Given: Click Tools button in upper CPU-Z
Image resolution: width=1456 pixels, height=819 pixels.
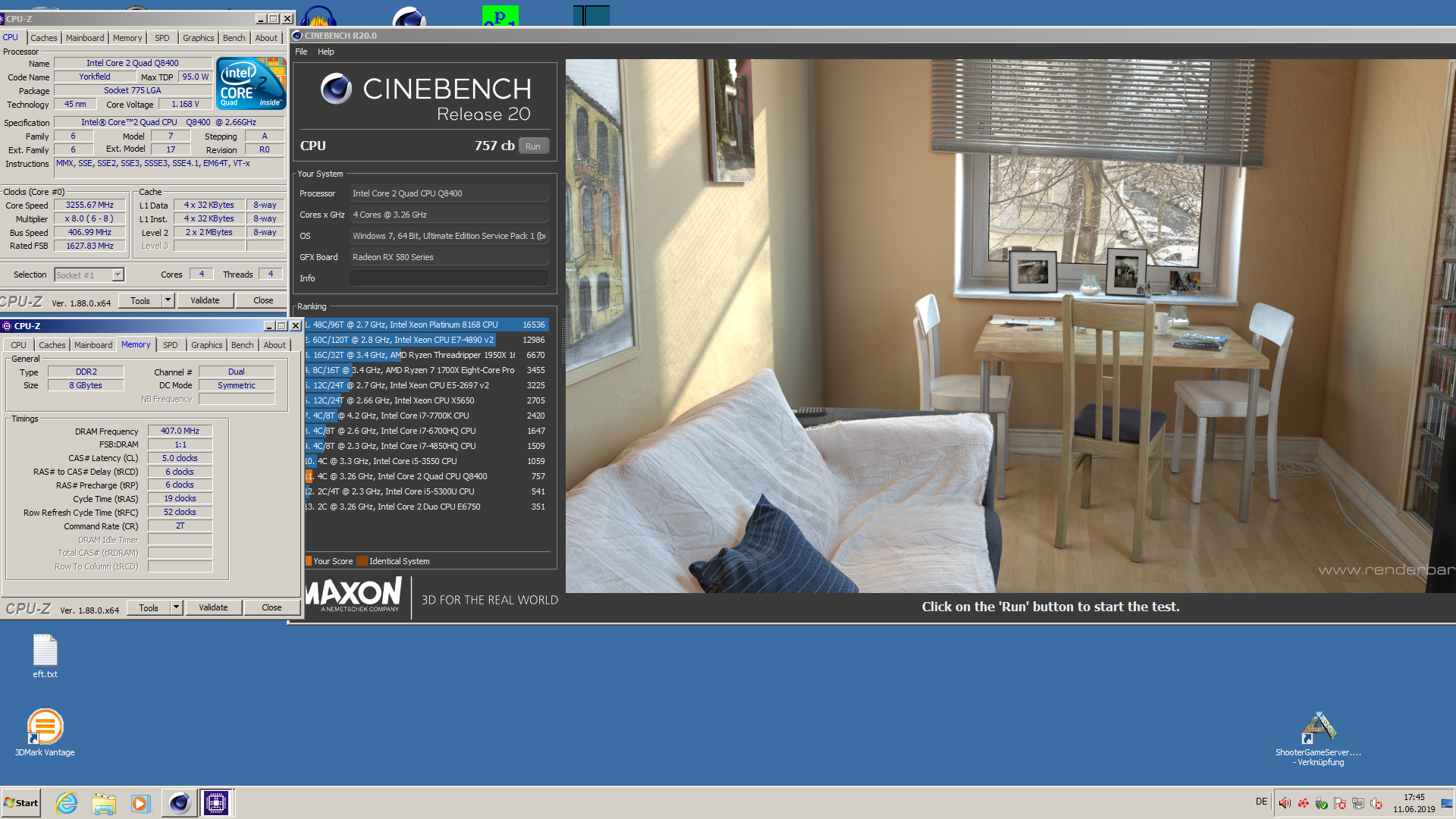Looking at the screenshot, I should coord(140,300).
